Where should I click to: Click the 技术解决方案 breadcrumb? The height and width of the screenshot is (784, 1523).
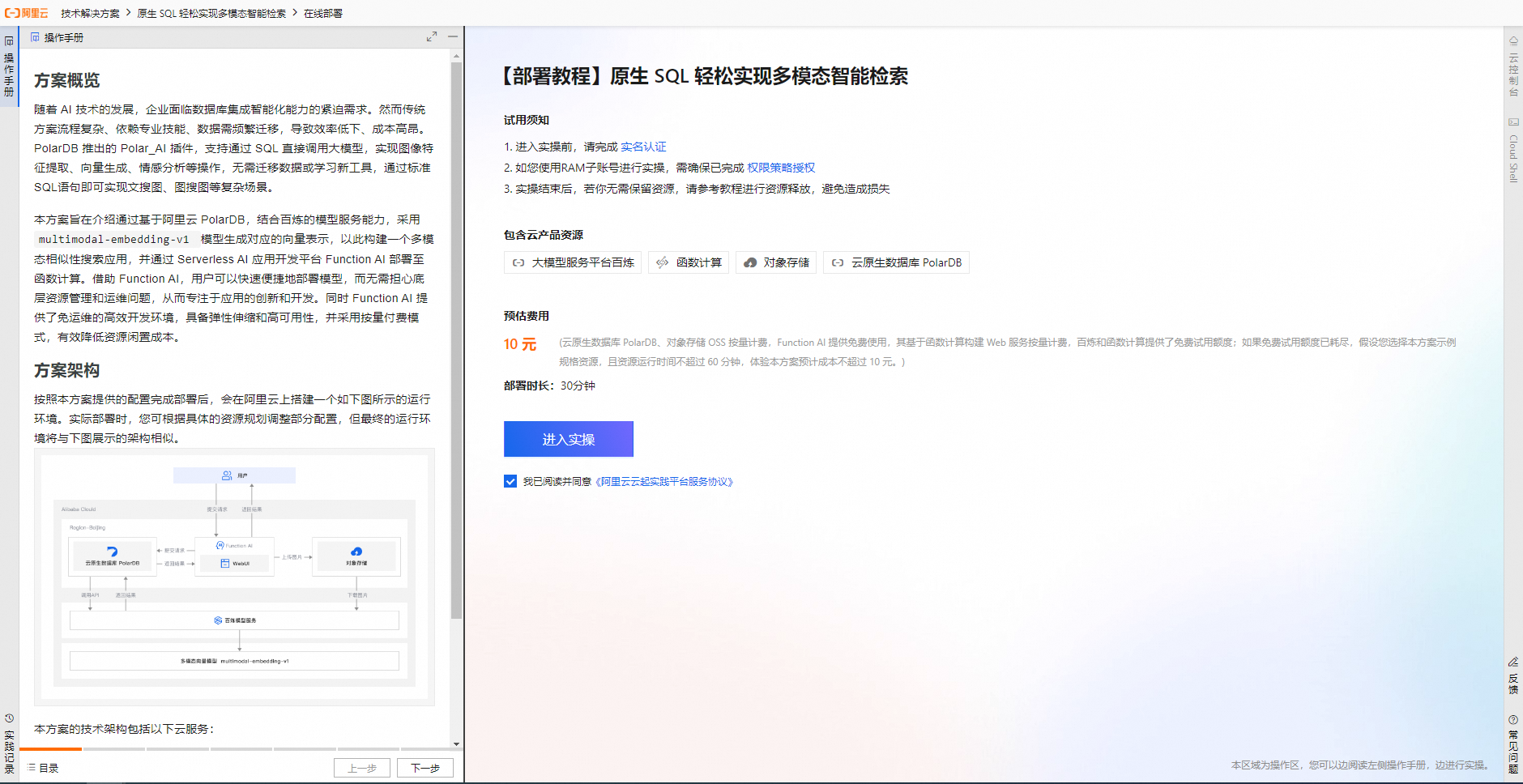pos(87,13)
